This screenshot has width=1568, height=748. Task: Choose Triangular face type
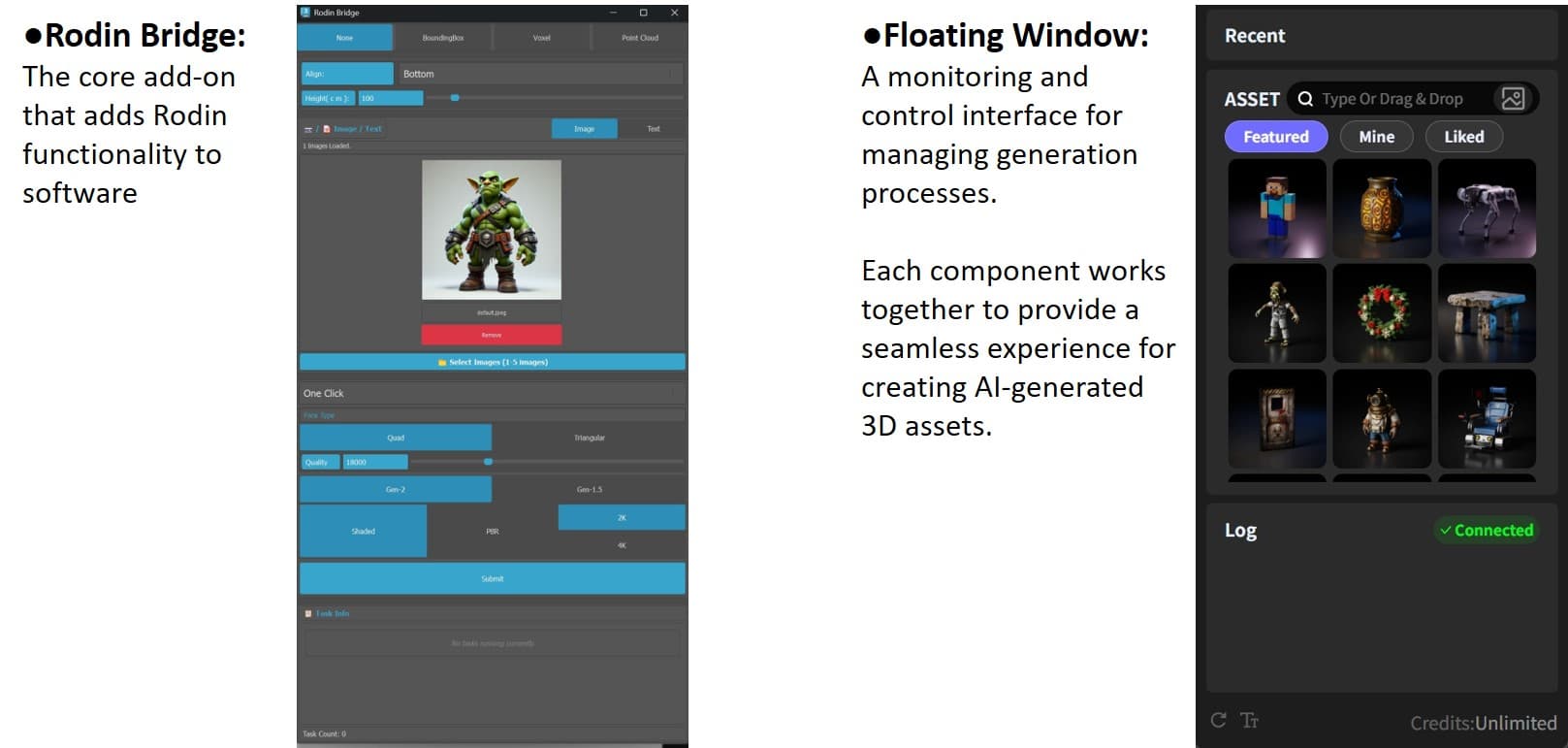coord(590,438)
